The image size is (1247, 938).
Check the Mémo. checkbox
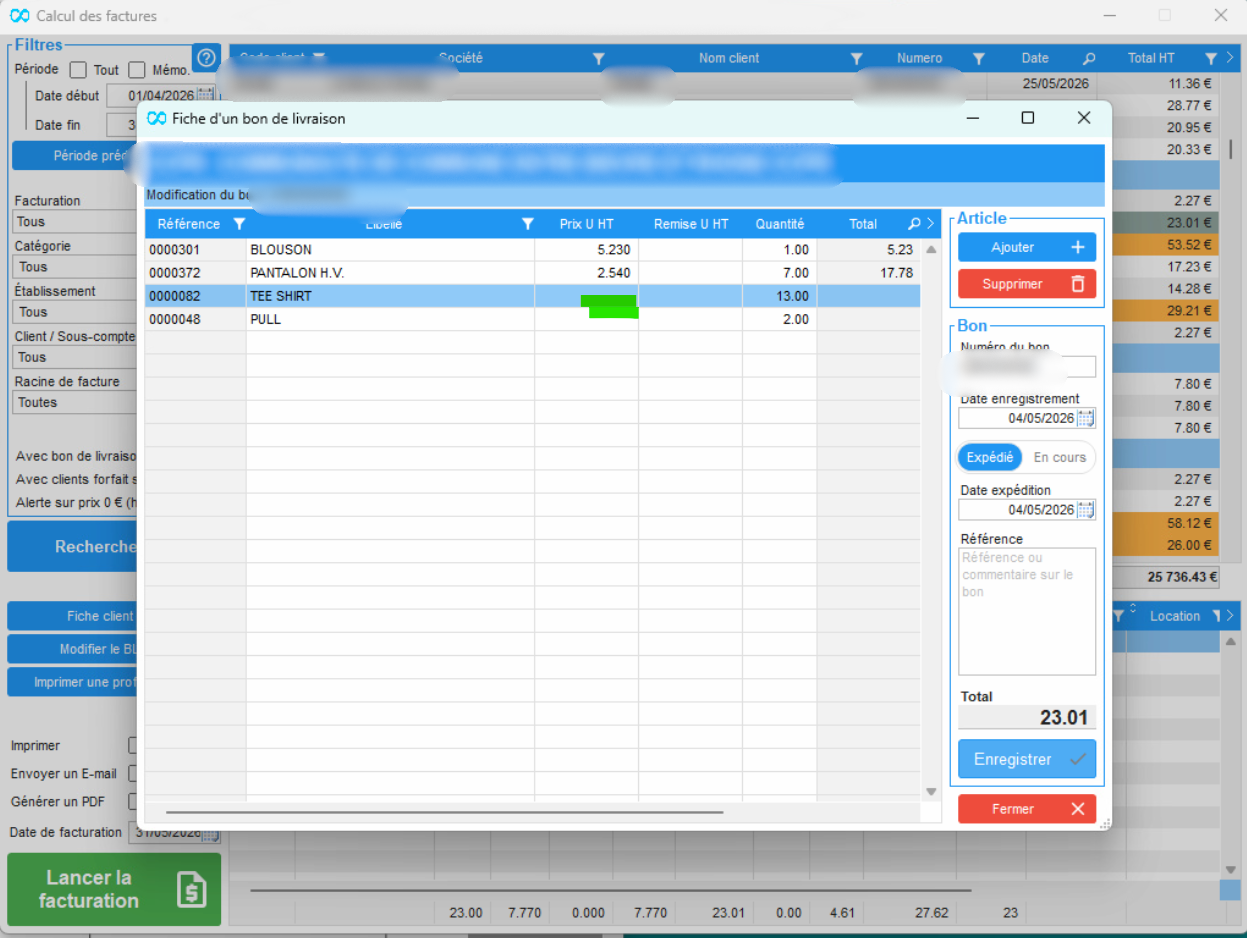(137, 70)
